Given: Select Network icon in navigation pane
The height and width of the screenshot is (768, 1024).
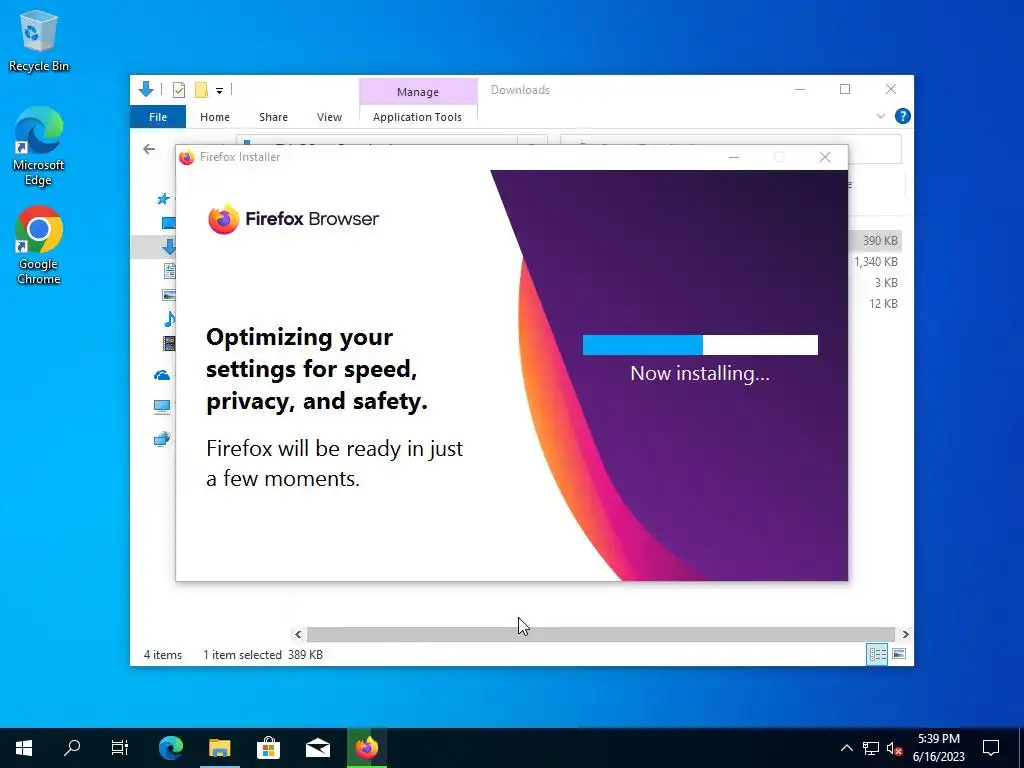Looking at the screenshot, I should coord(162,439).
